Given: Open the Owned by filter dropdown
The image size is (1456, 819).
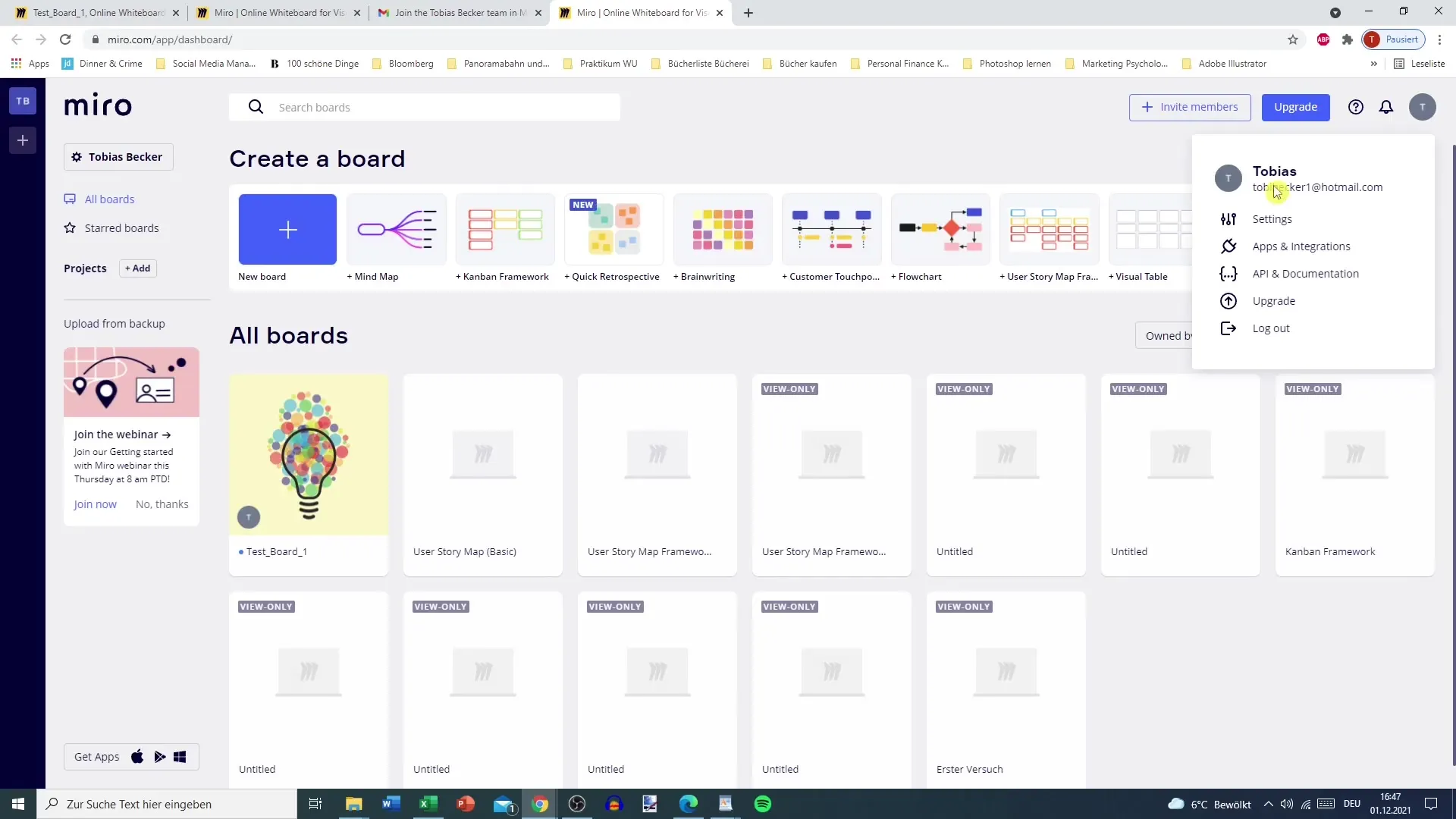Looking at the screenshot, I should pos(1164,335).
